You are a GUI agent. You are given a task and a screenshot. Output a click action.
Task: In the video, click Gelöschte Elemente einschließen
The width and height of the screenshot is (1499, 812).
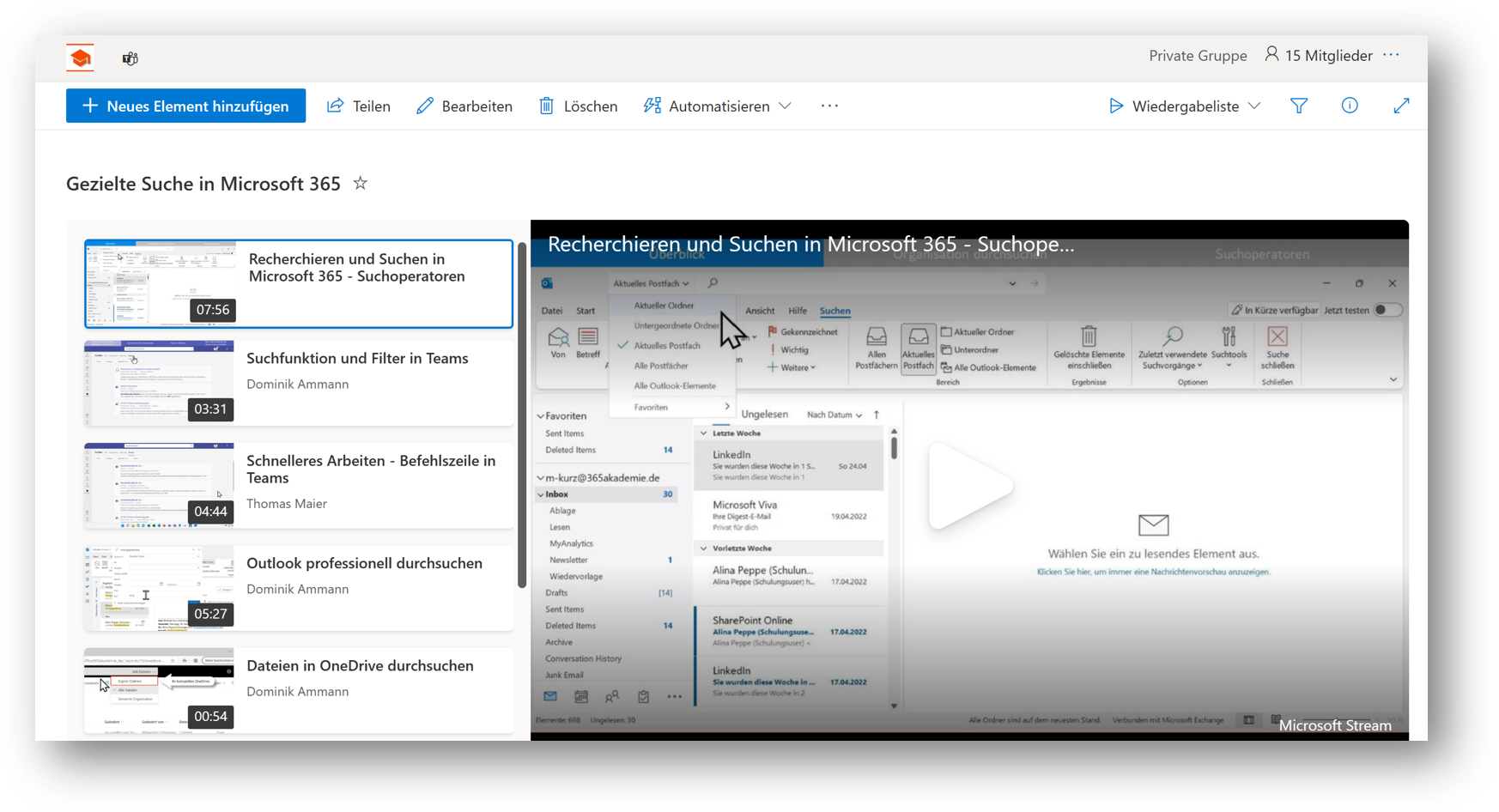(x=1089, y=348)
